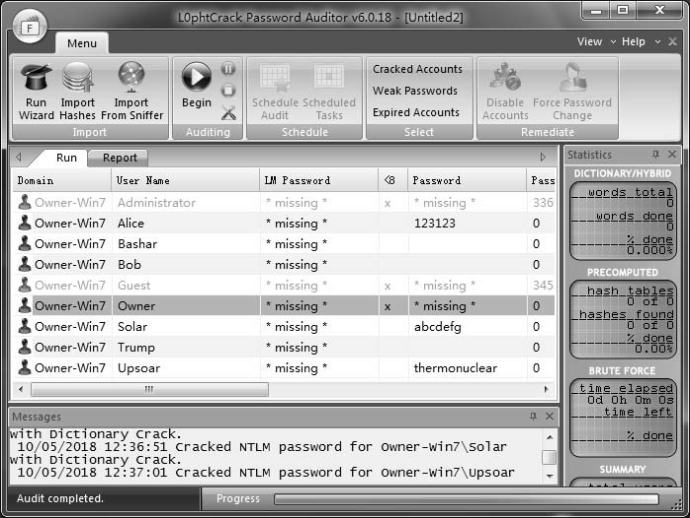Close the document with the ribbon X
This screenshot has height=518, width=690.
[672, 42]
